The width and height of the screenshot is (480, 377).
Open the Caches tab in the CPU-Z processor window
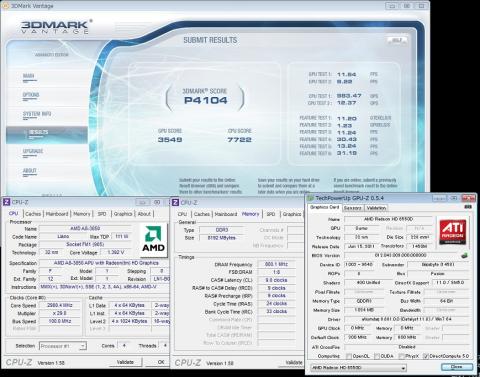33,214
